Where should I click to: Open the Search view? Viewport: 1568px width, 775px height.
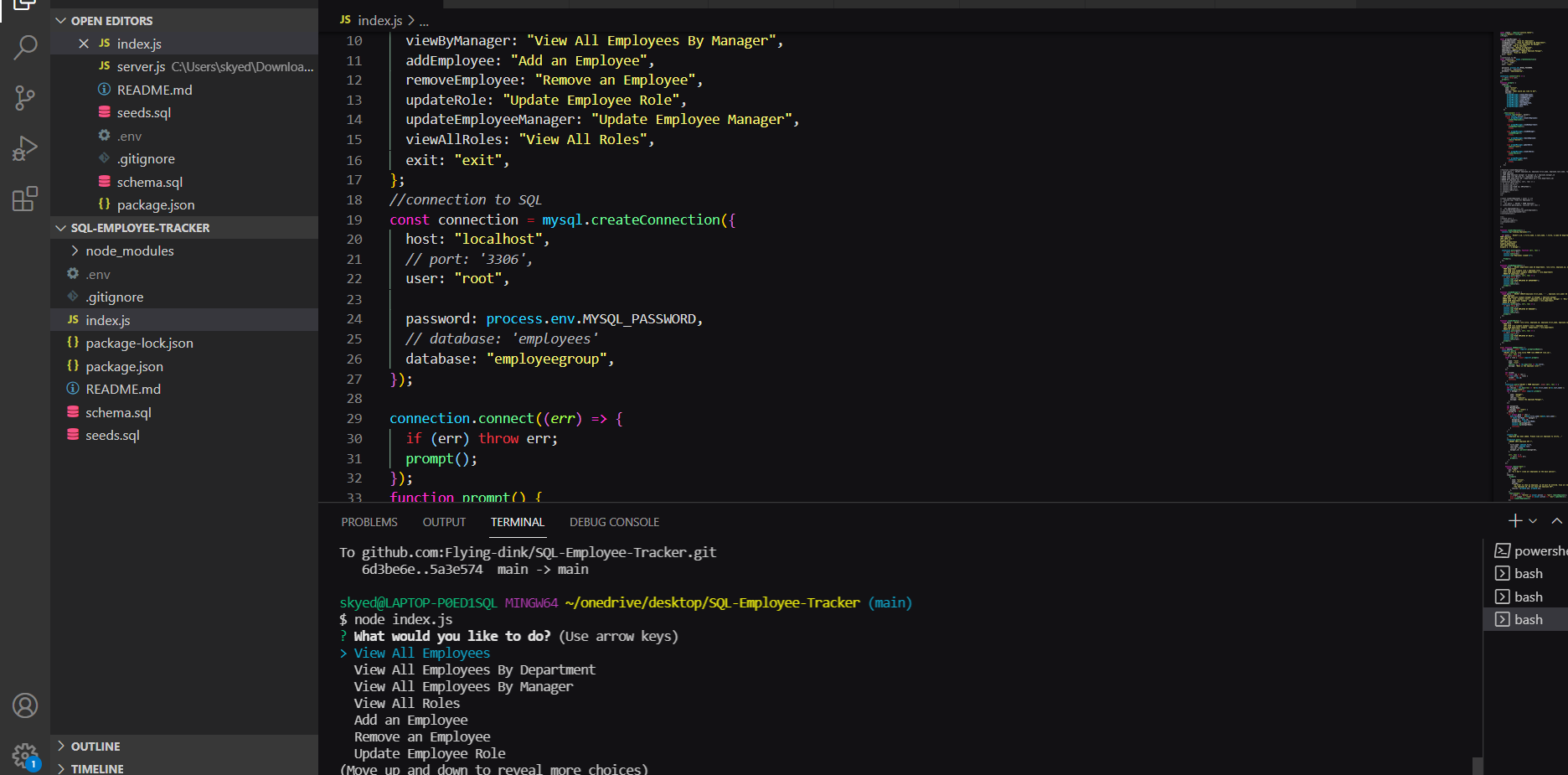coord(24,48)
